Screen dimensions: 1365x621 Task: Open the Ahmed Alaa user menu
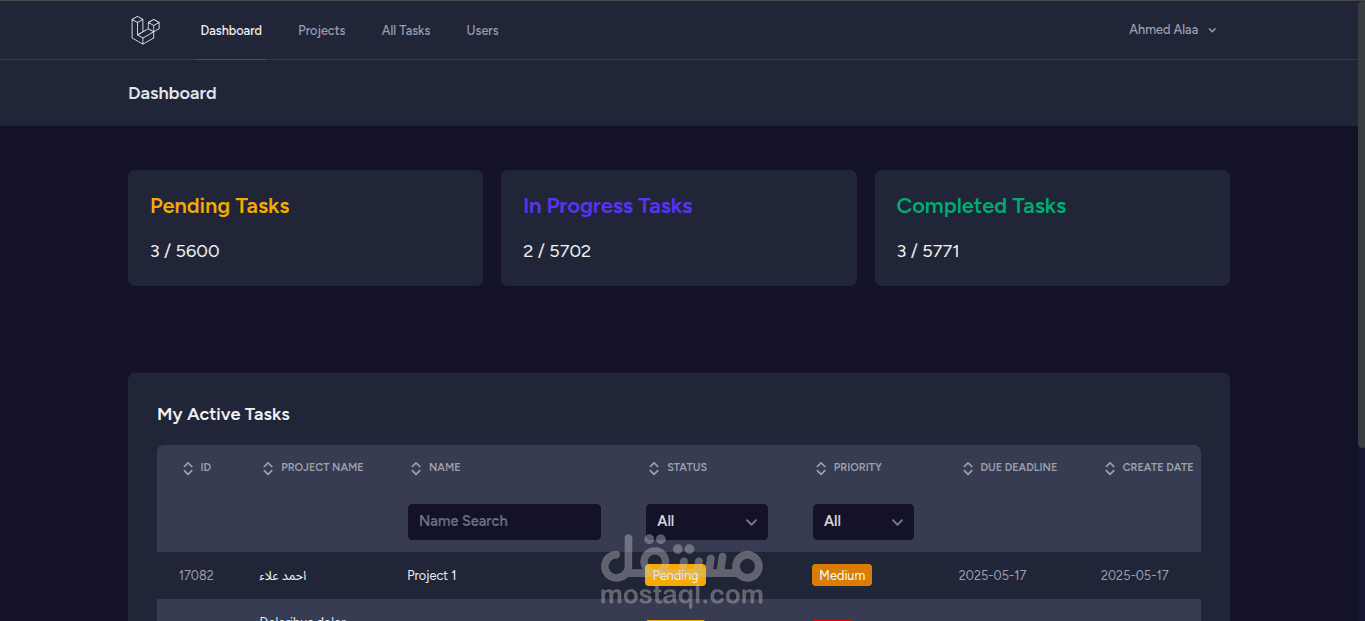1173,30
